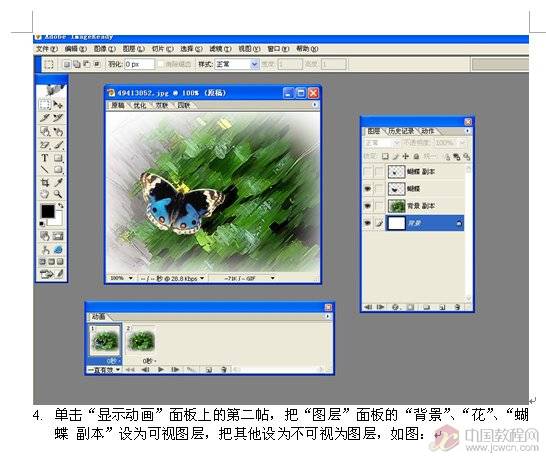The height and width of the screenshot is (458, 546).
Task: Delete frame with Animation panel trash icon
Action: [x=224, y=370]
